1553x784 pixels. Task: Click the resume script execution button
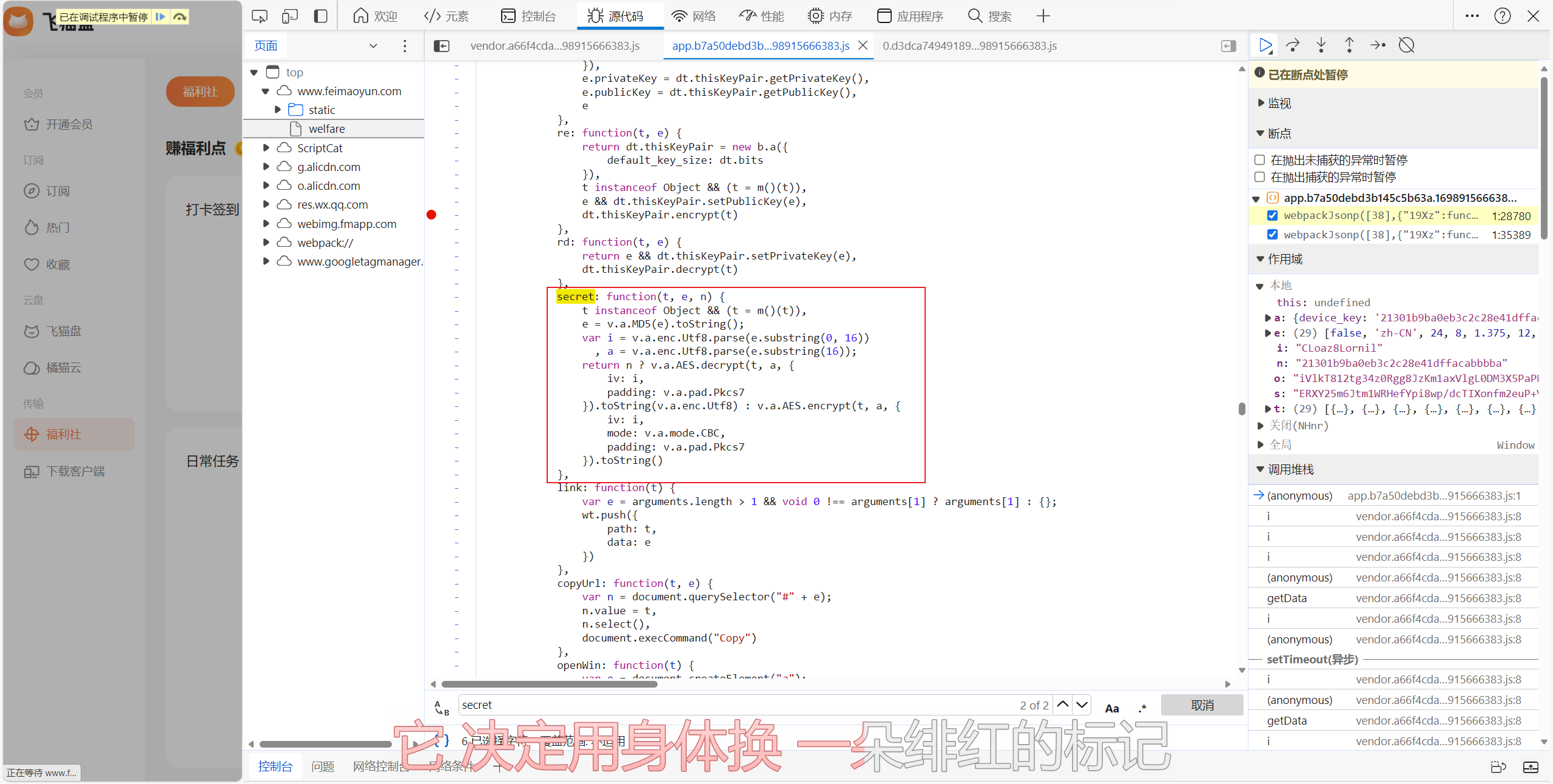point(1265,45)
